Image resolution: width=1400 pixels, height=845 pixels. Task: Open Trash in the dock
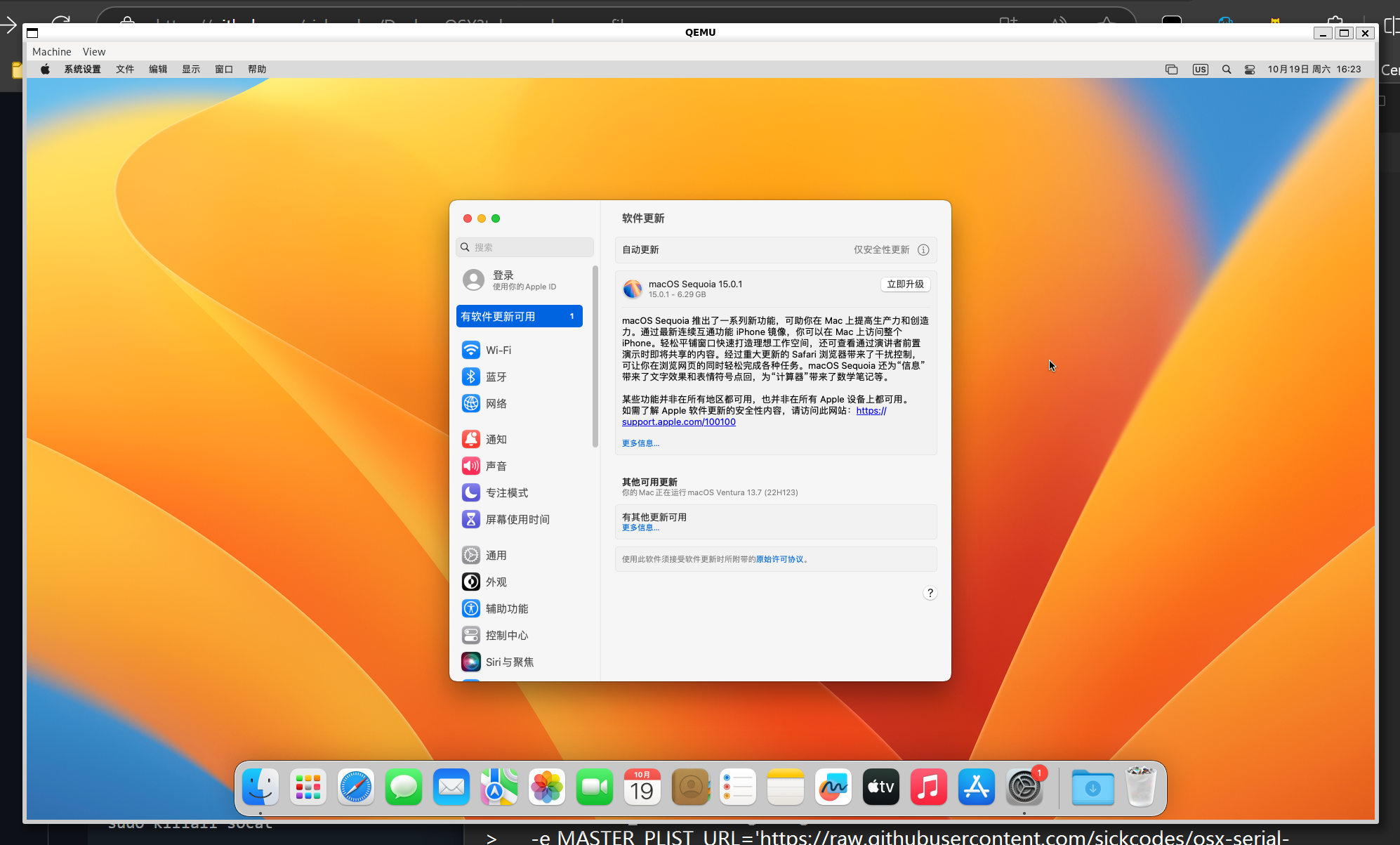tap(1141, 787)
